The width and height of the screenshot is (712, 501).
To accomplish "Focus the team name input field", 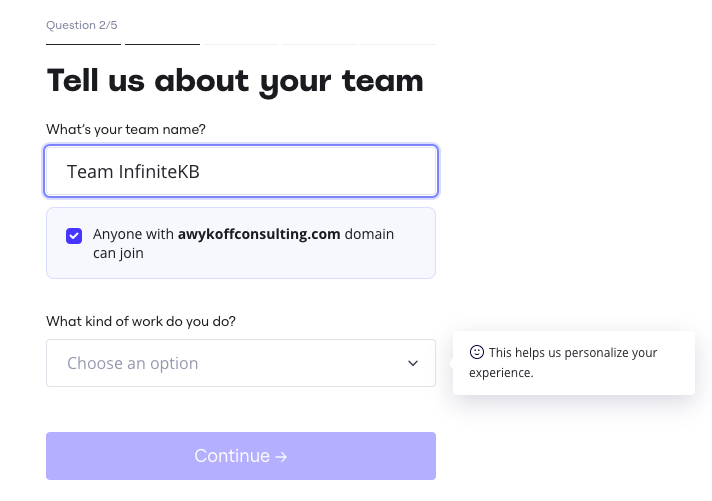I will pos(241,172).
